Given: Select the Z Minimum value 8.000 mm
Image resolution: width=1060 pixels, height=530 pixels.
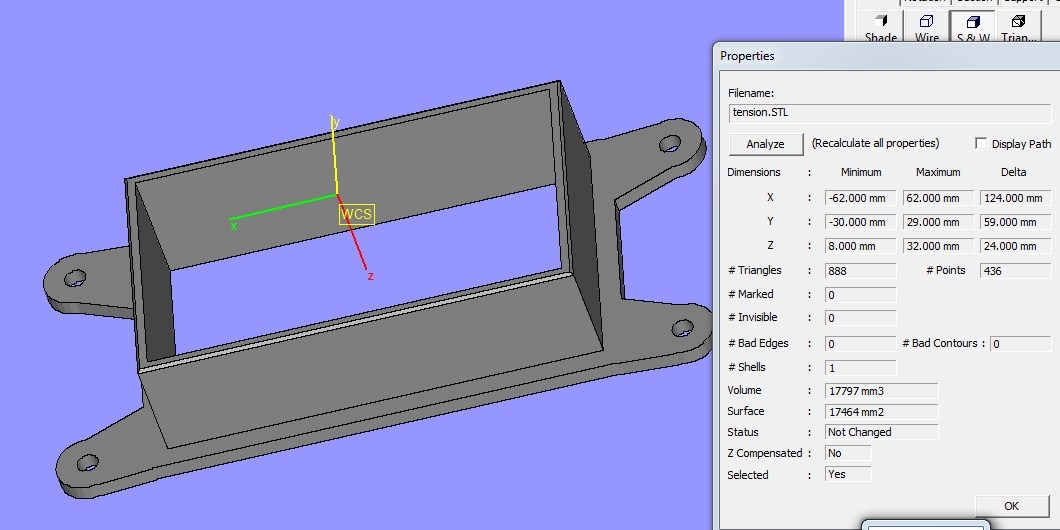Looking at the screenshot, I should (861, 246).
